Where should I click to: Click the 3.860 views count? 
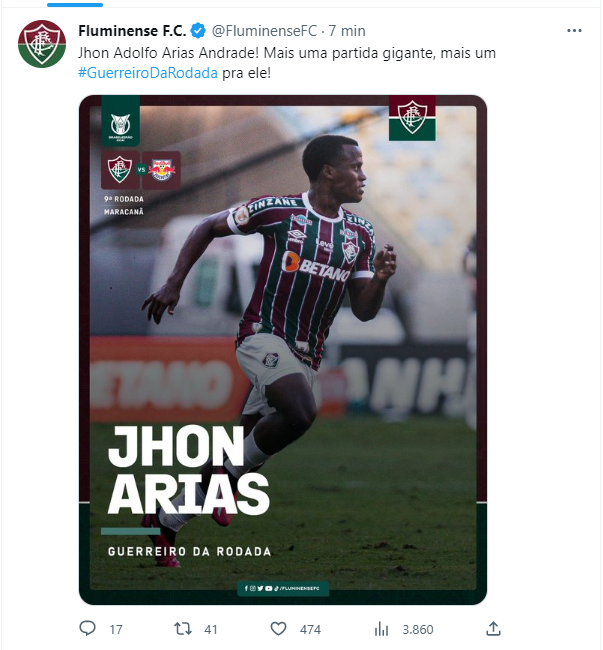pos(418,630)
